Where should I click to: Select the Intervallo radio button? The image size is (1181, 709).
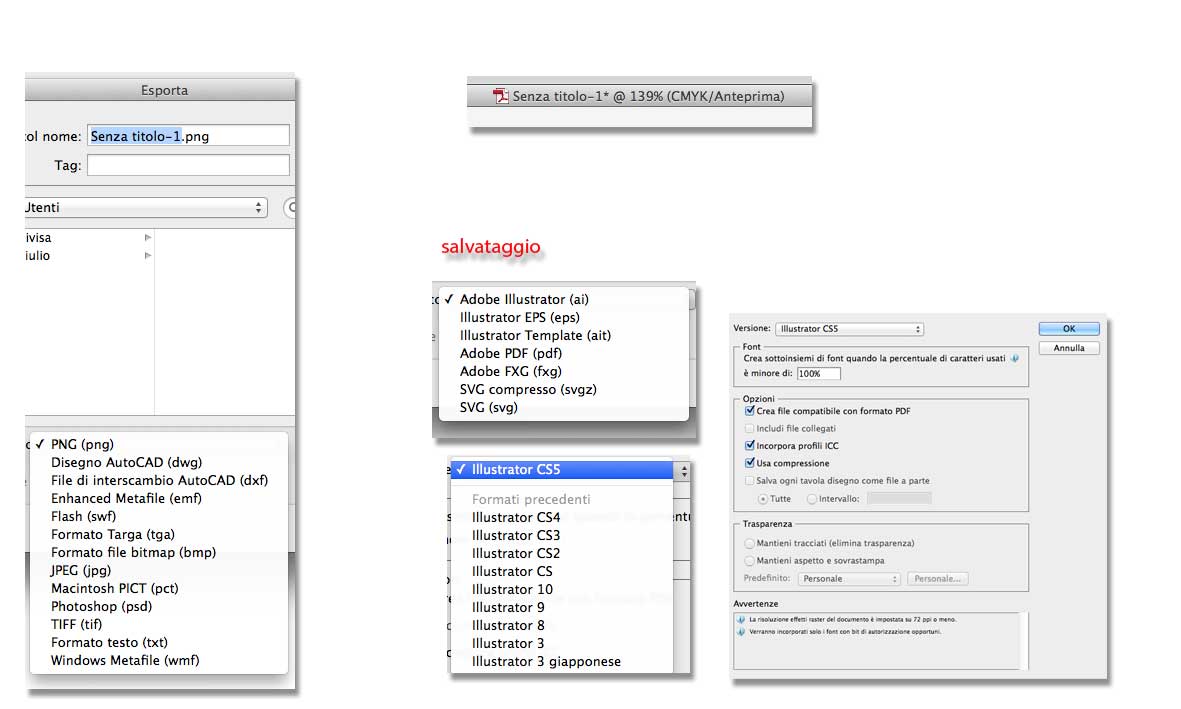pyautogui.click(x=812, y=499)
